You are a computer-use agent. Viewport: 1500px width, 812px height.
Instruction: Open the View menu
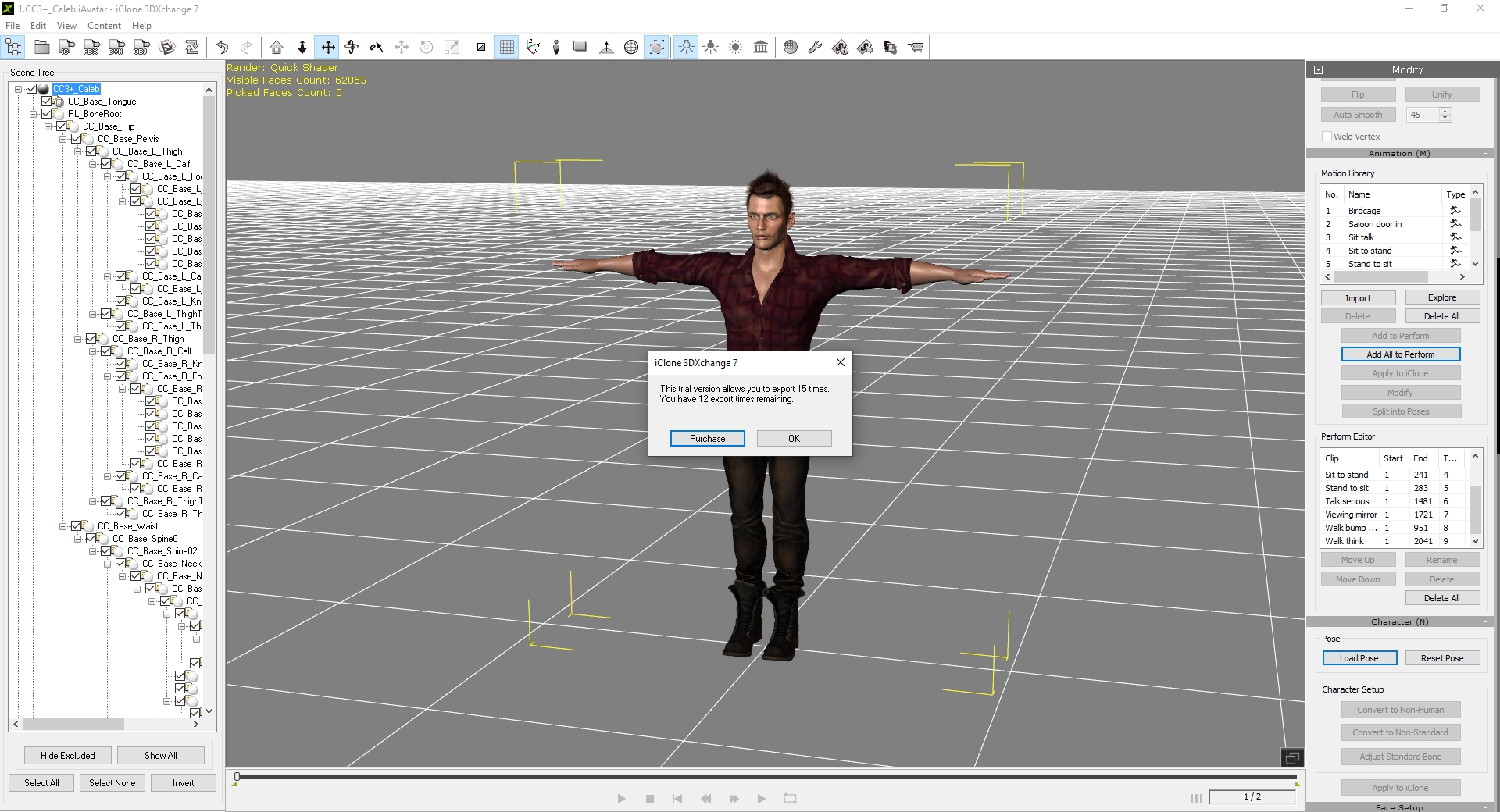pos(66,26)
